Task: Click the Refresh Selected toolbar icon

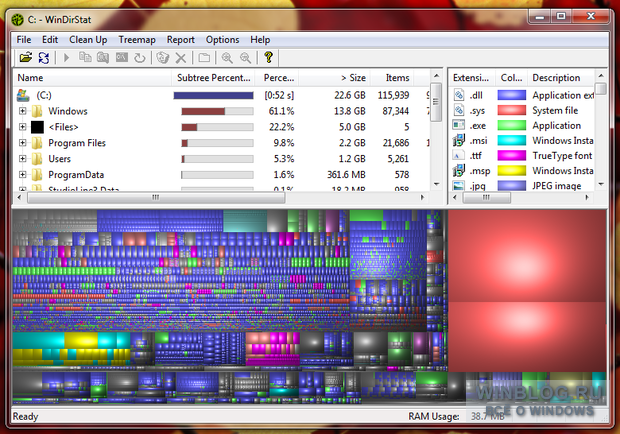Action: click(x=139, y=58)
